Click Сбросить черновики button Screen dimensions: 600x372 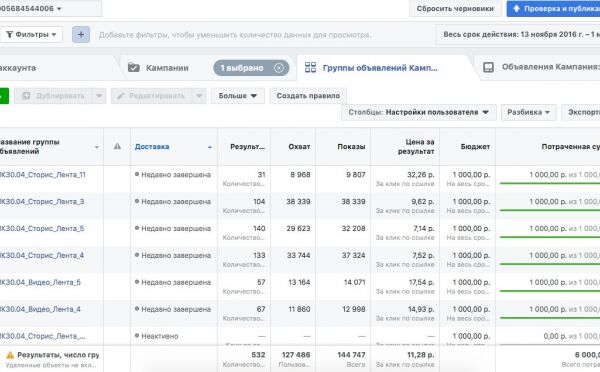pyautogui.click(x=455, y=8)
